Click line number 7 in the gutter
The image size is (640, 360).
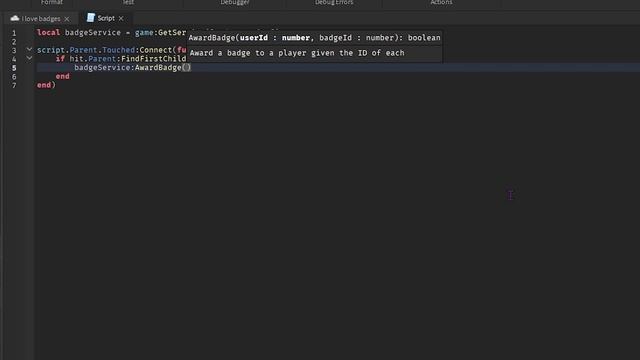pos(14,85)
